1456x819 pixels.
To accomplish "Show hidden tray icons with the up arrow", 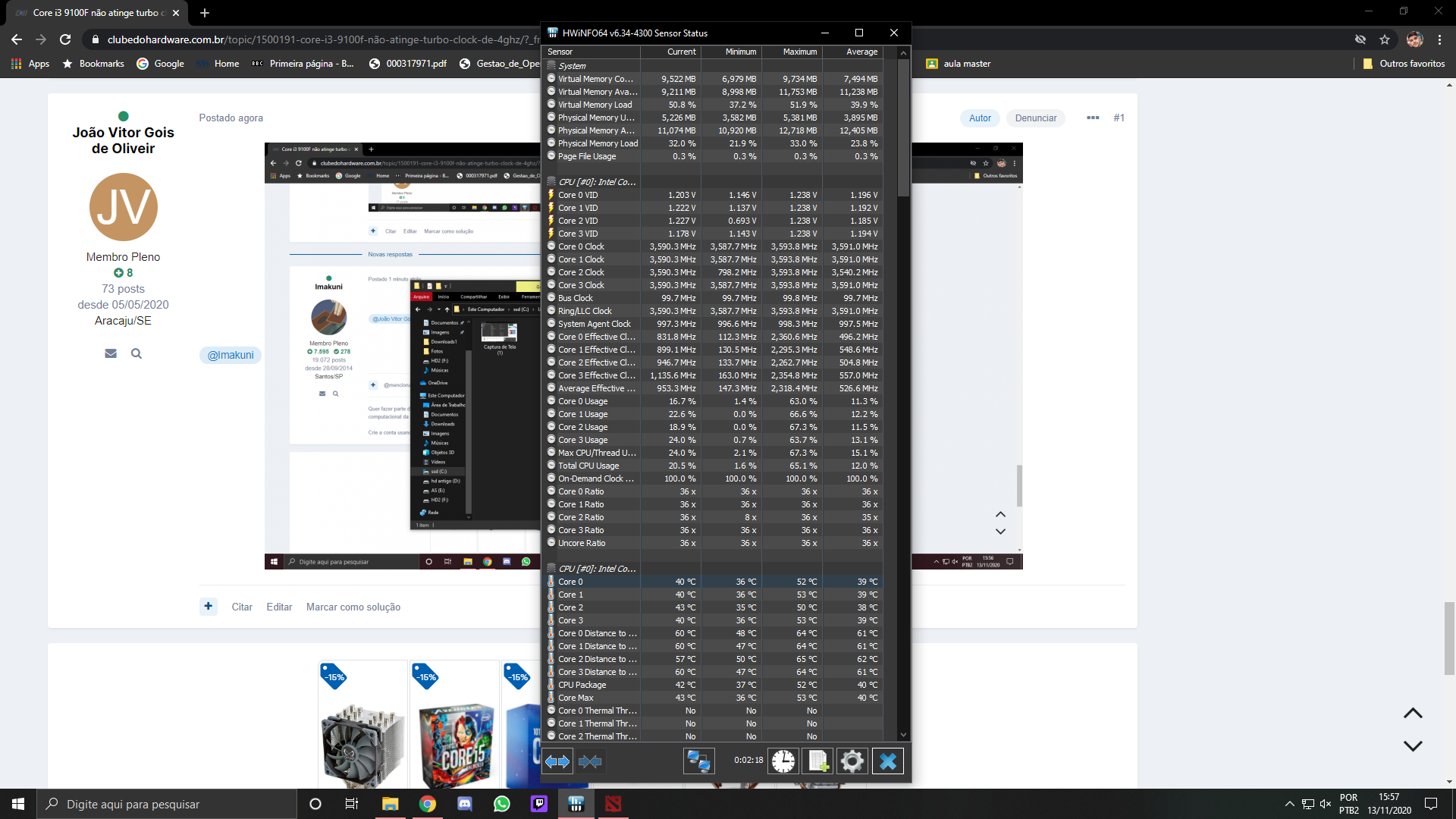I will (x=1289, y=804).
